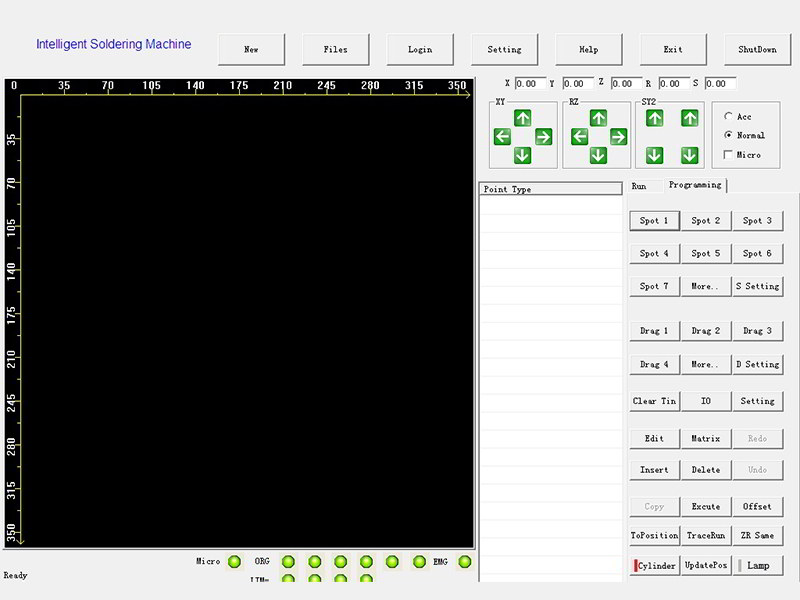Viewport: 800px width, 600px height.
Task: Click the Point Type column header
Action: (550, 189)
